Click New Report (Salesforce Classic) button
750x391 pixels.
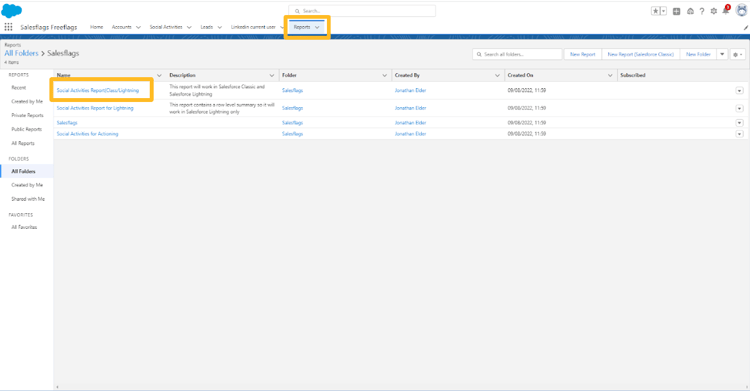coord(640,55)
